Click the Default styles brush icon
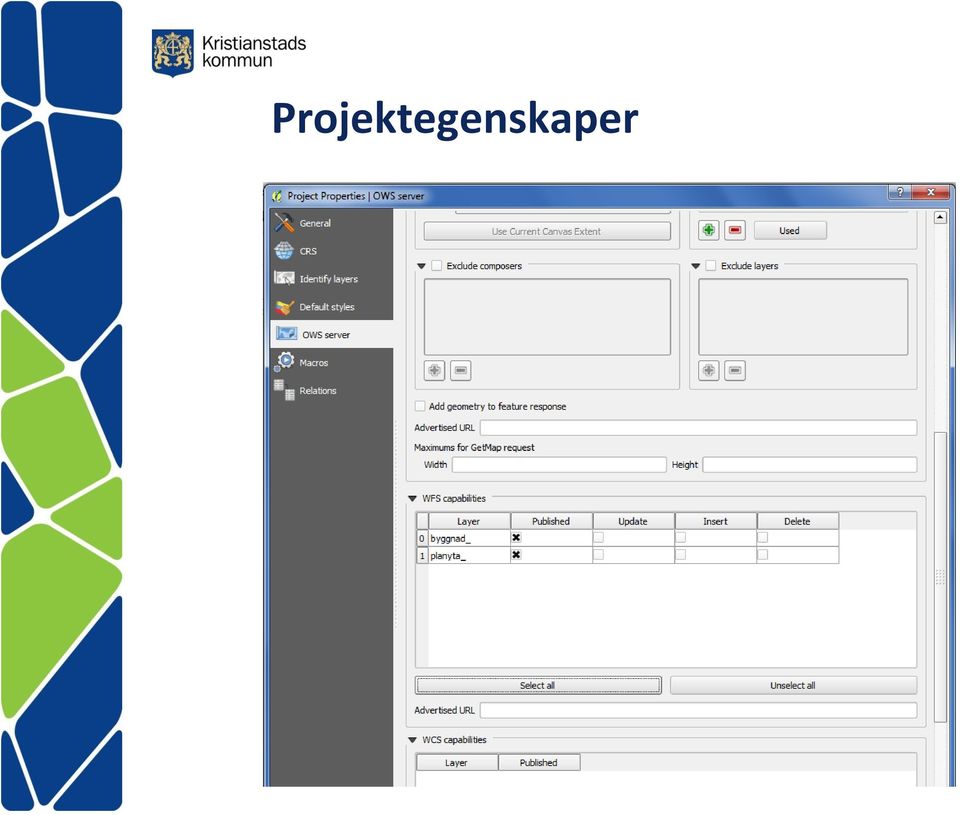The image size is (960, 815). click(284, 307)
